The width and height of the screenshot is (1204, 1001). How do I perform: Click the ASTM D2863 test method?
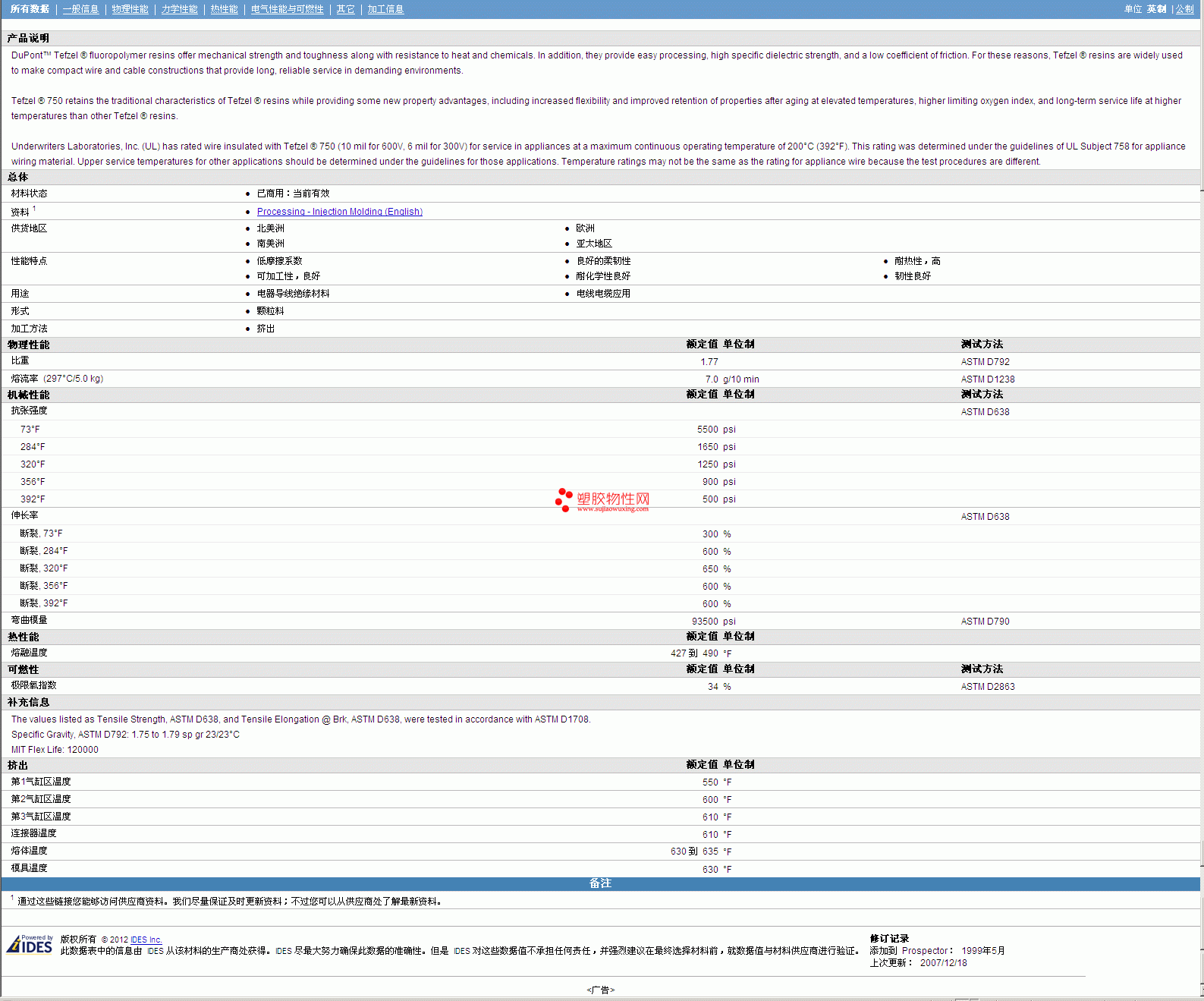click(x=987, y=687)
